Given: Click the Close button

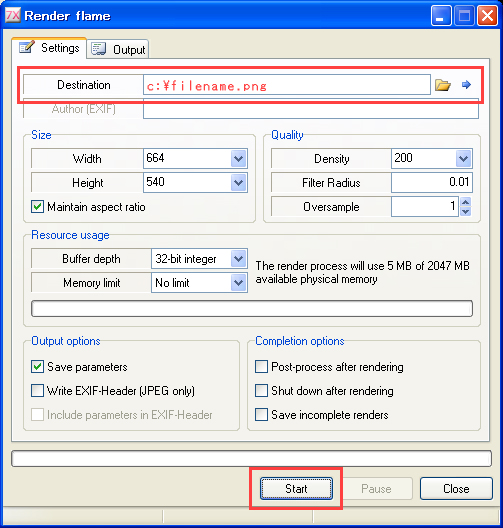Looking at the screenshot, I should pos(456,488).
